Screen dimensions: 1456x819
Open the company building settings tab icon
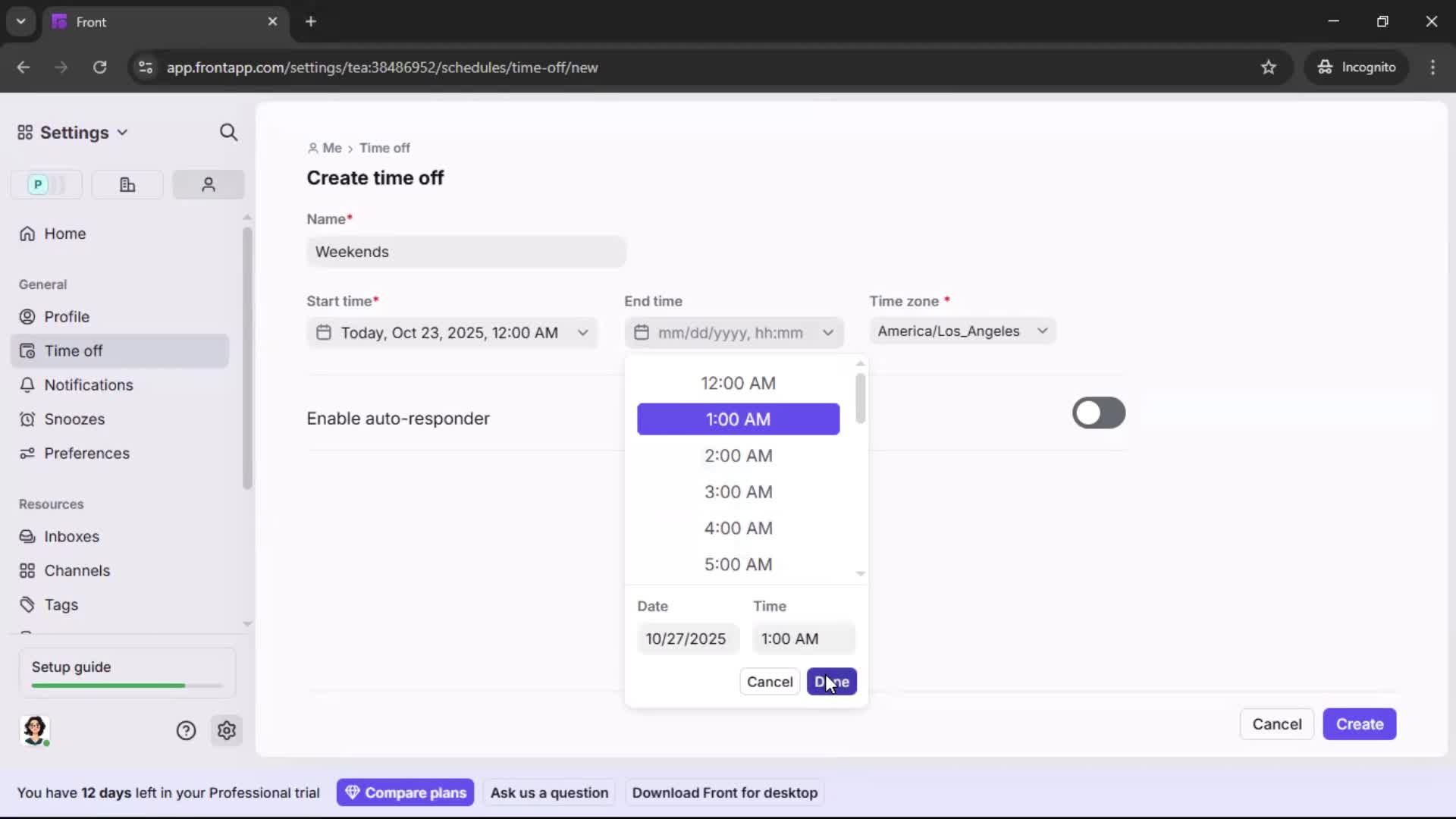point(127,184)
